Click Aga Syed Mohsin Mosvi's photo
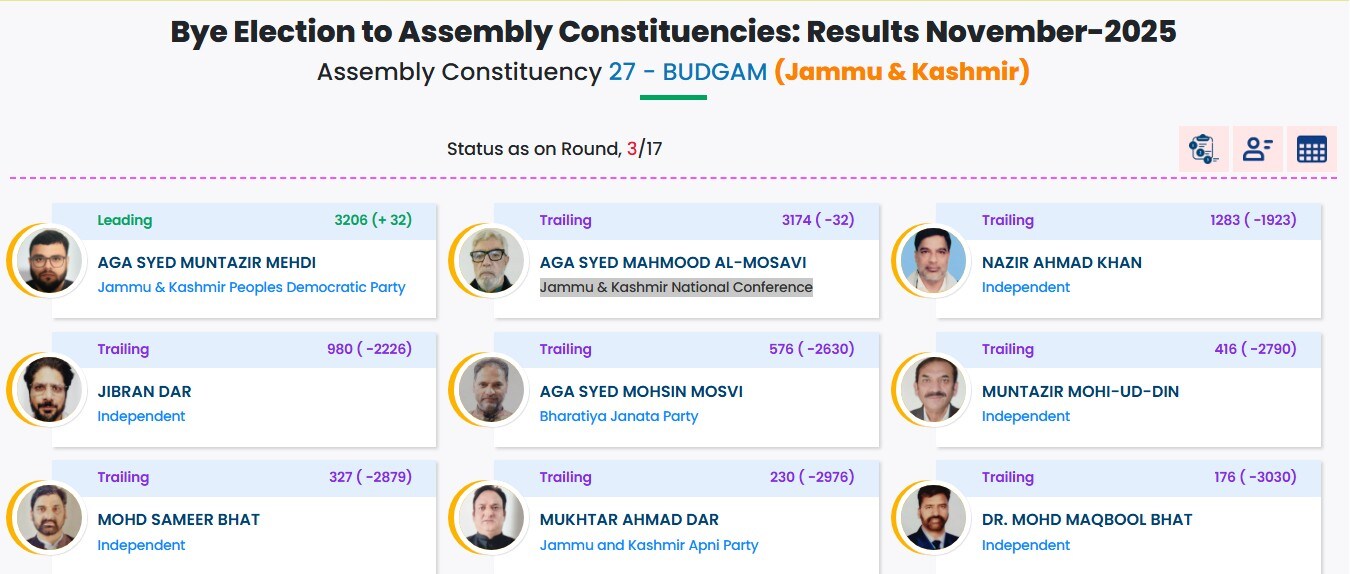 click(x=492, y=389)
